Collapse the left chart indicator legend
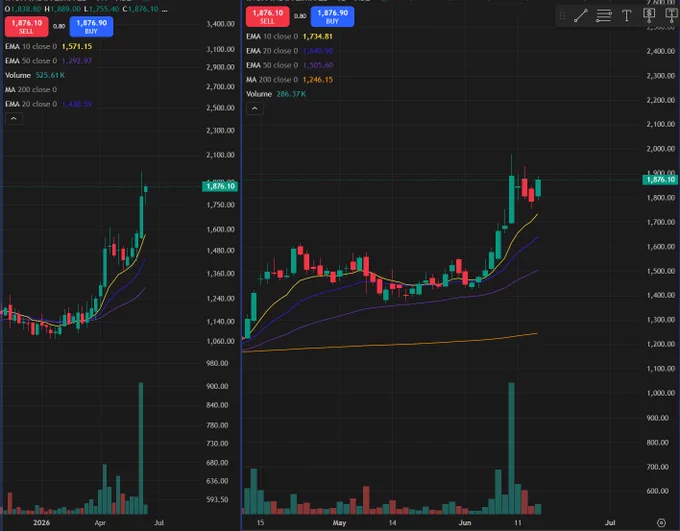Viewport: 680px width, 531px height. 14,118
